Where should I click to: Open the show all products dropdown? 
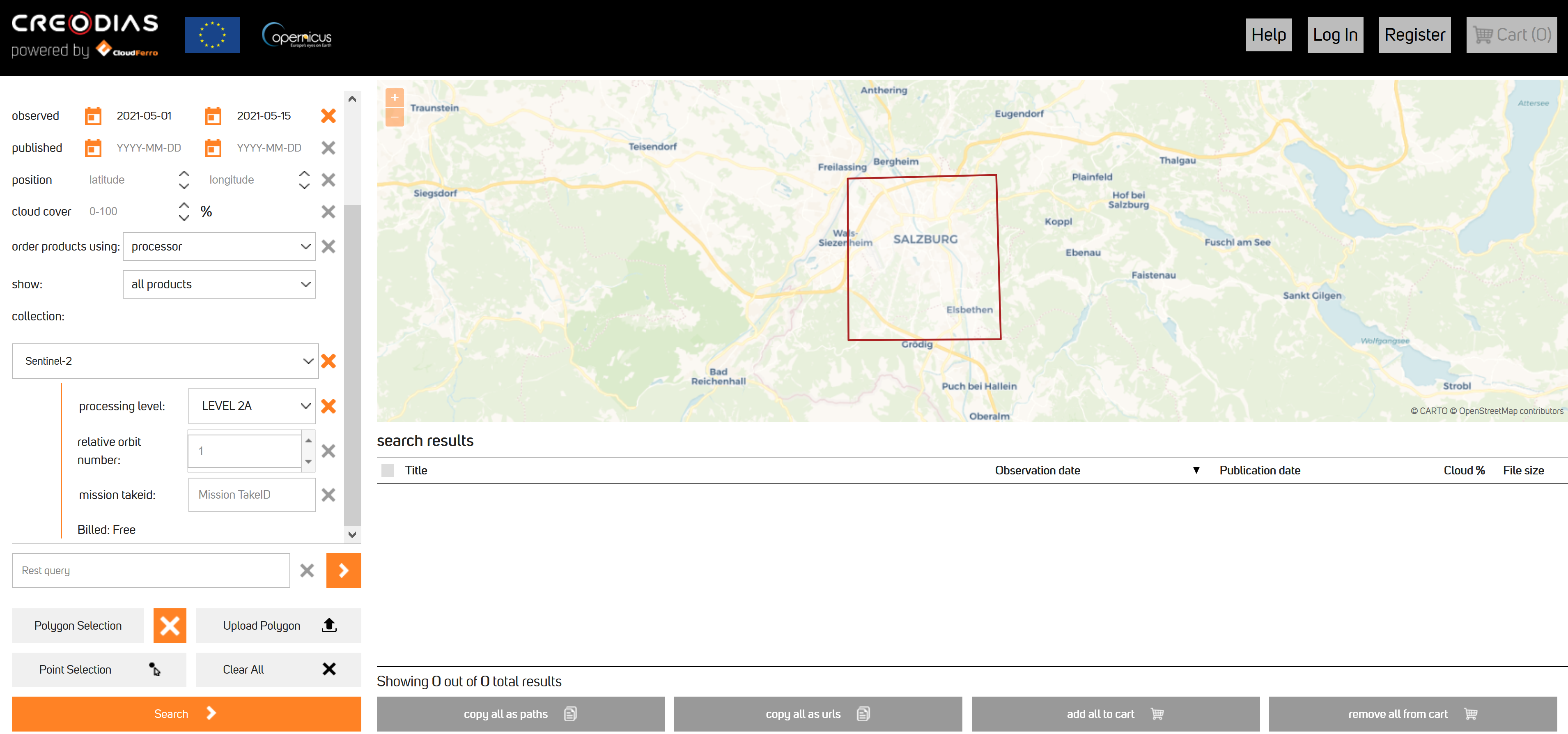(x=219, y=285)
